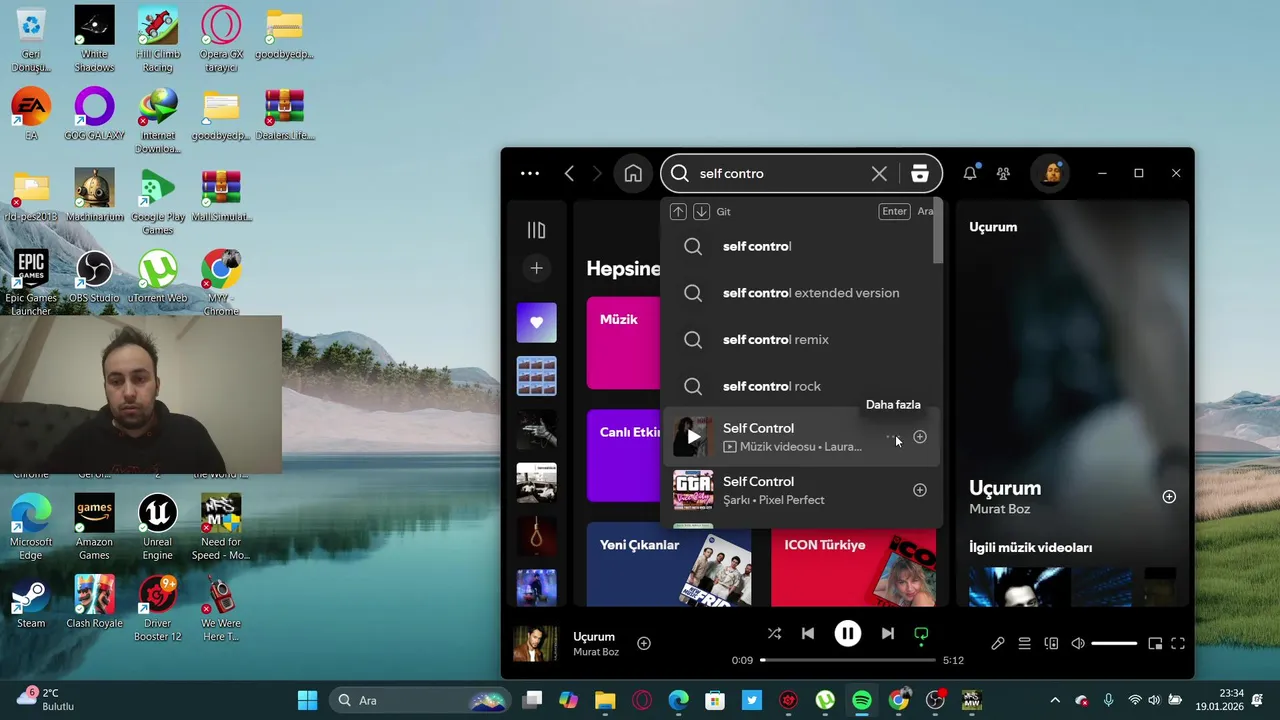Screen dimensions: 1280x720
Task: Select the 'self control' search suggestion
Action: point(802,246)
